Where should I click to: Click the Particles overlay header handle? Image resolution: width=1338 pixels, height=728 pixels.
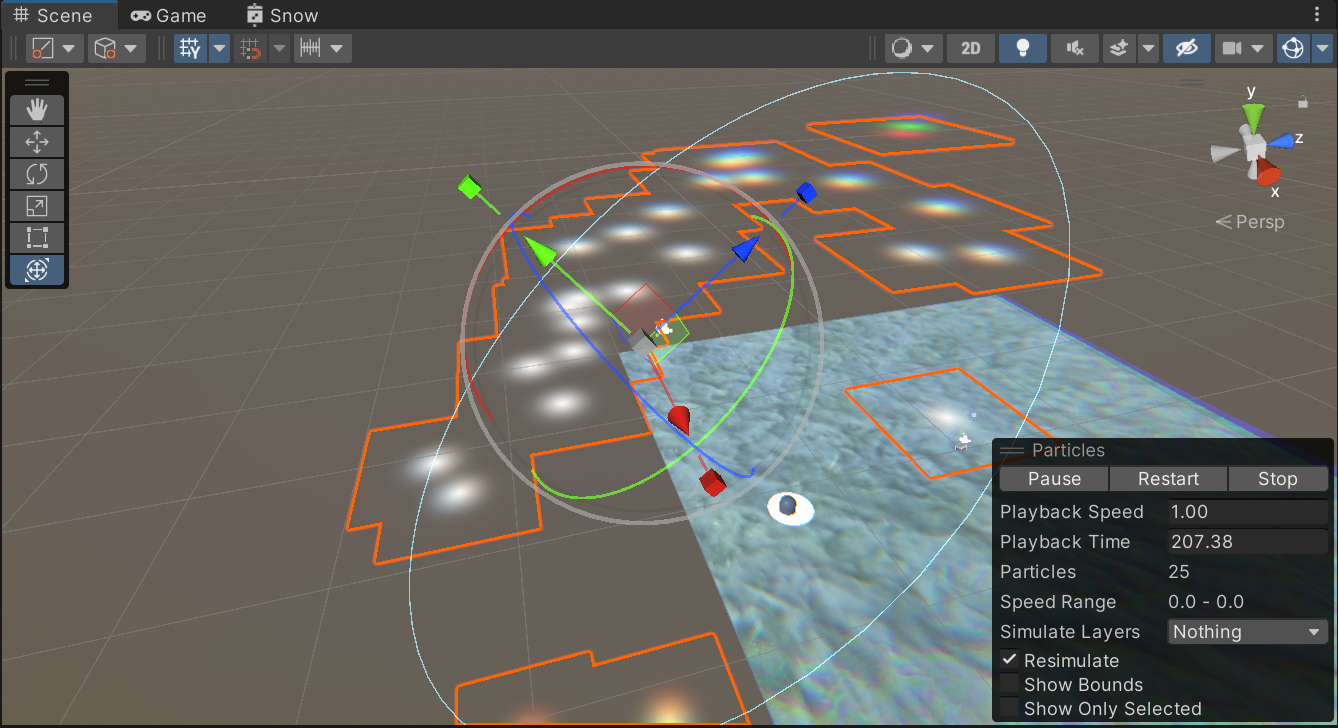[1013, 451]
